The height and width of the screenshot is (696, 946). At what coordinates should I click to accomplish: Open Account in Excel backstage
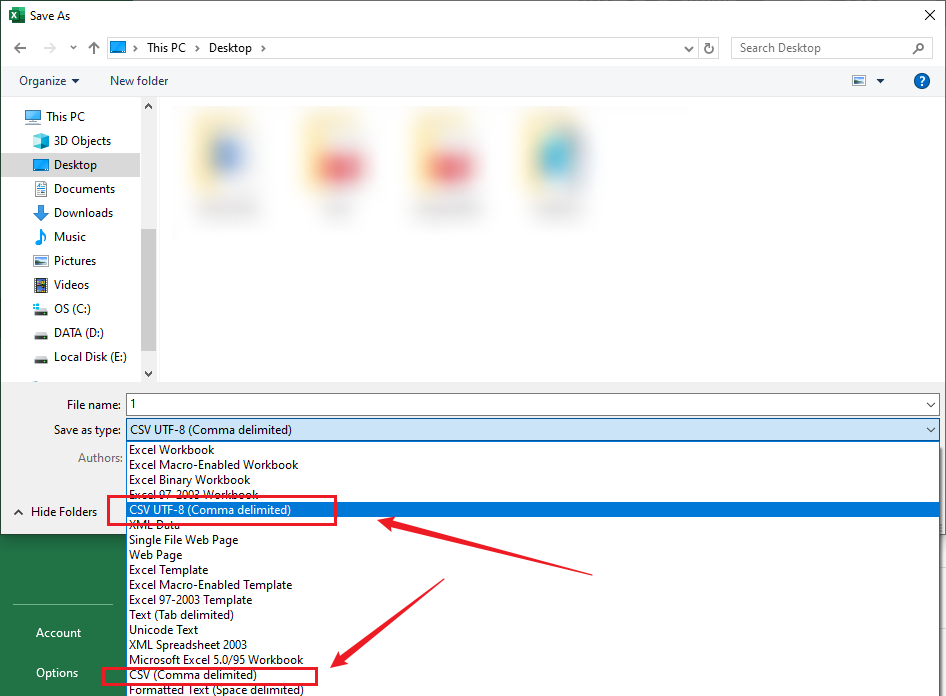tap(58, 633)
